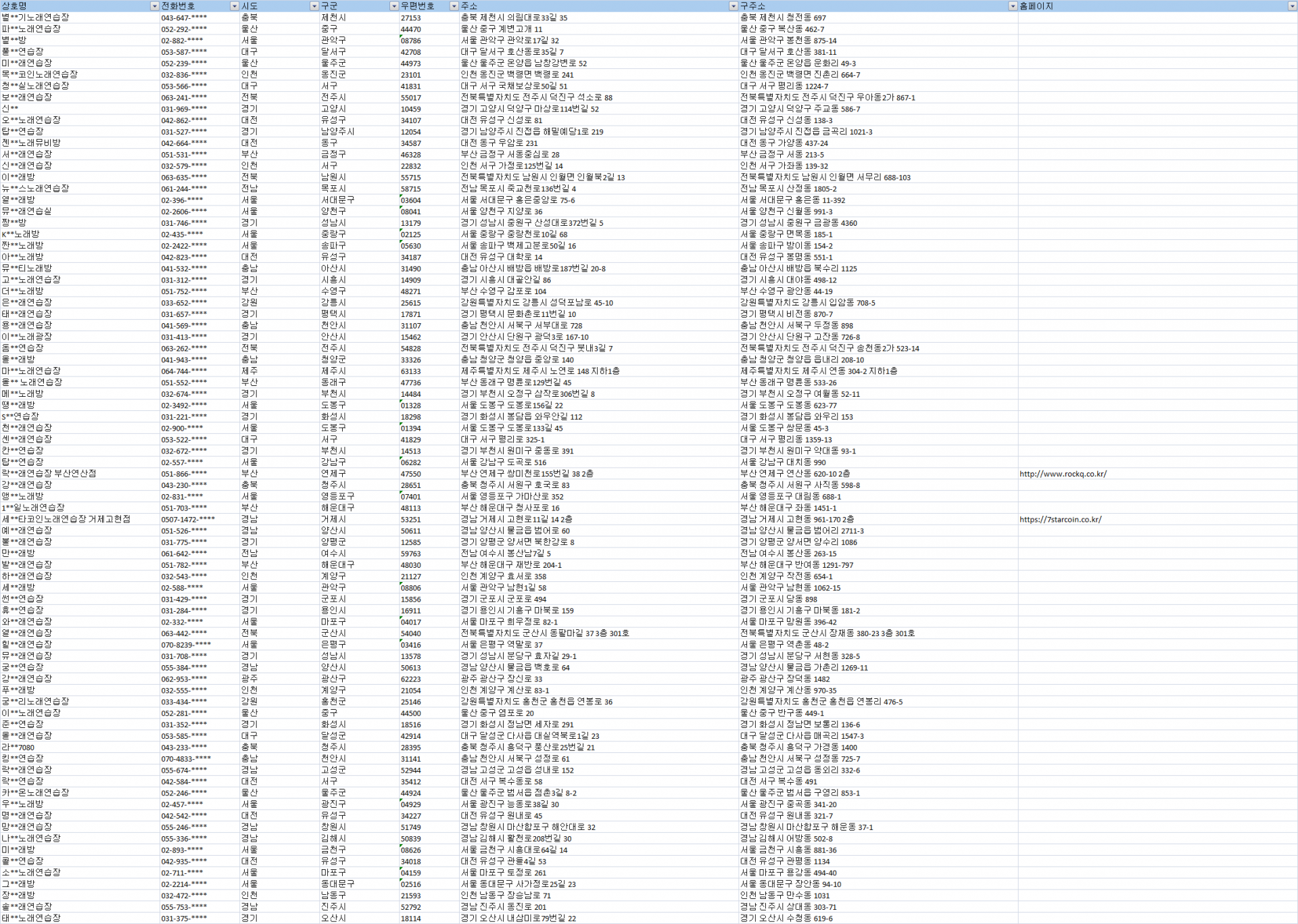Image resolution: width=1298 pixels, height=924 pixels.
Task: Select the cell 세**타코인노래연습장 거제고현점
Action: pyautogui.click(x=66, y=519)
